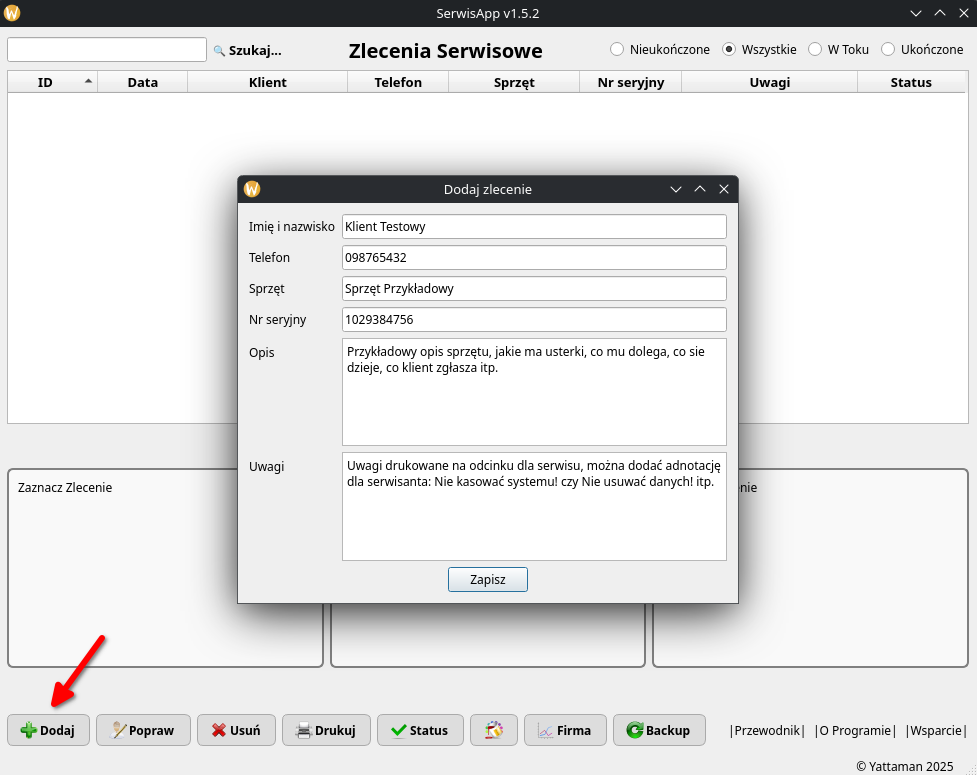
Task: Sort by the ID column header arrow
Action: (88, 81)
